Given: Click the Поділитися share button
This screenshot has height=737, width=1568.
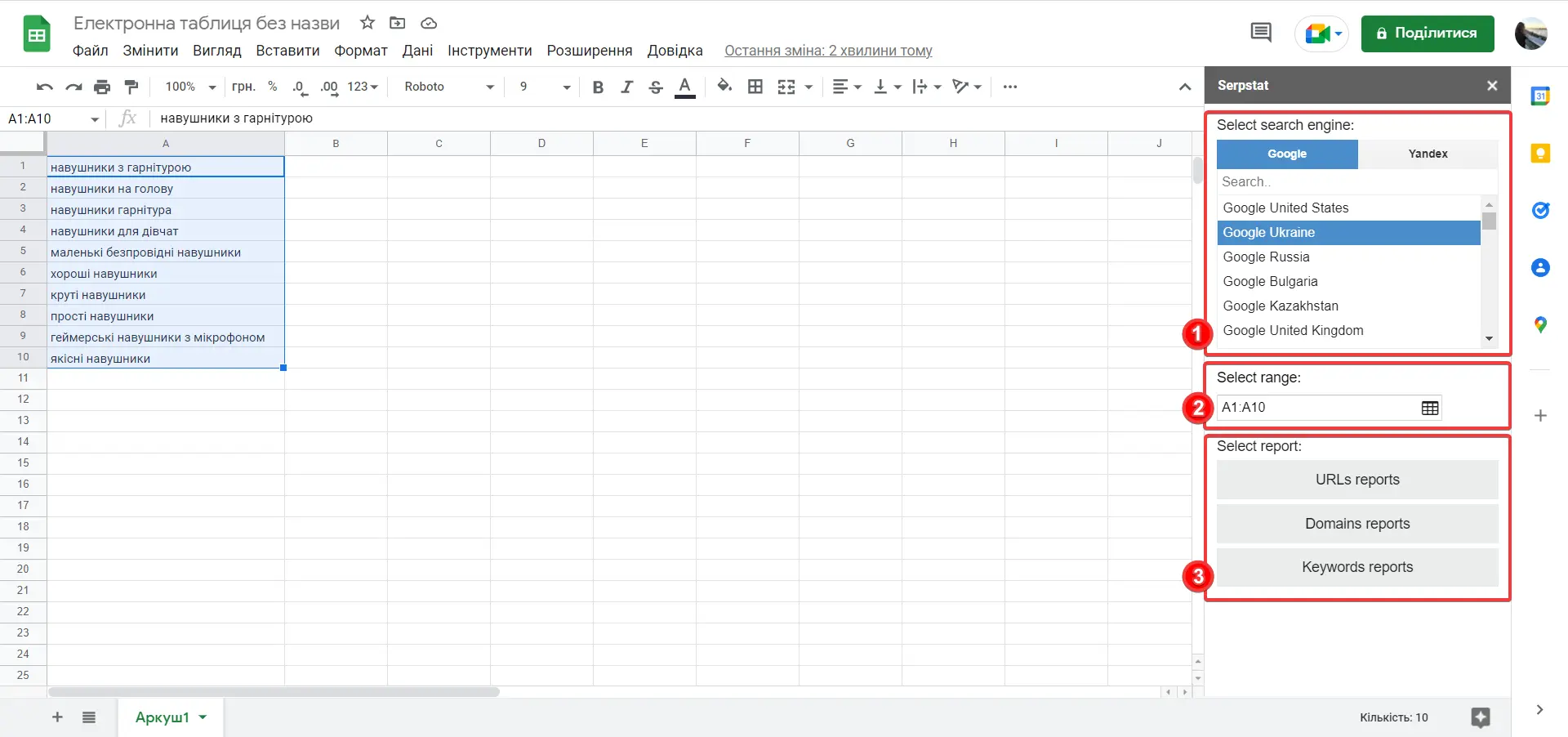Looking at the screenshot, I should pos(1428,33).
